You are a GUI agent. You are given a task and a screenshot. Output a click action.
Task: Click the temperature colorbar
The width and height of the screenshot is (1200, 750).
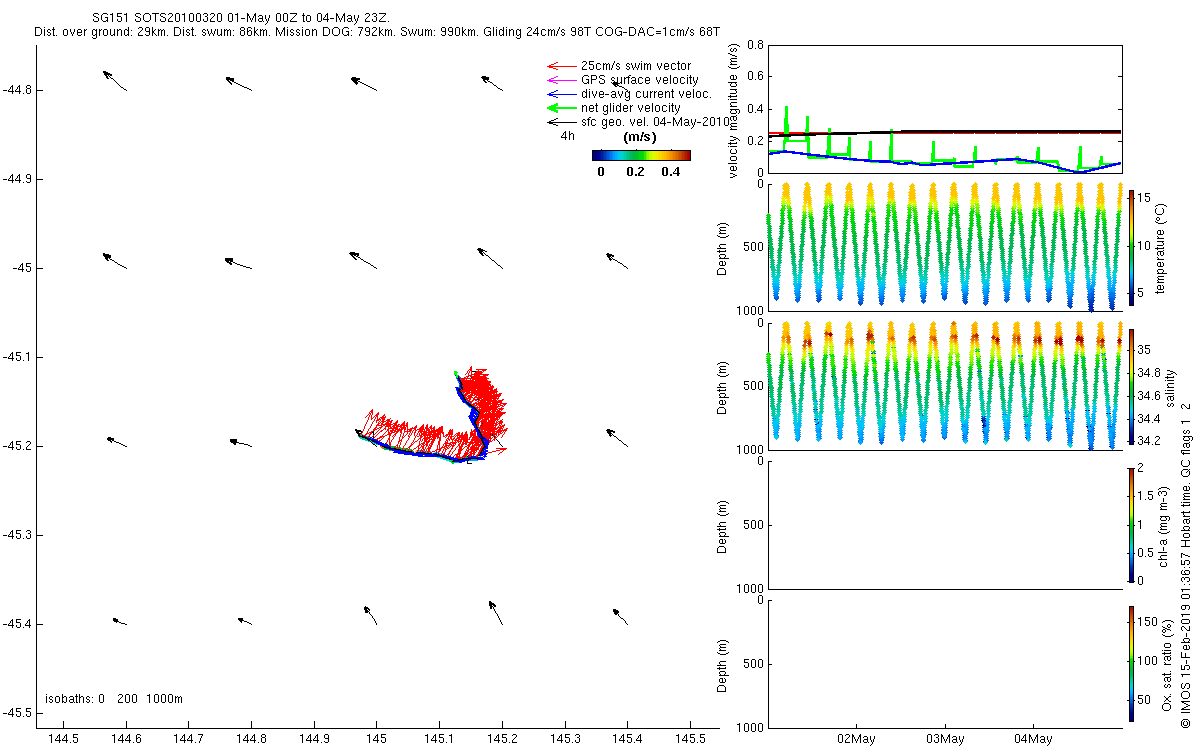tap(1131, 247)
